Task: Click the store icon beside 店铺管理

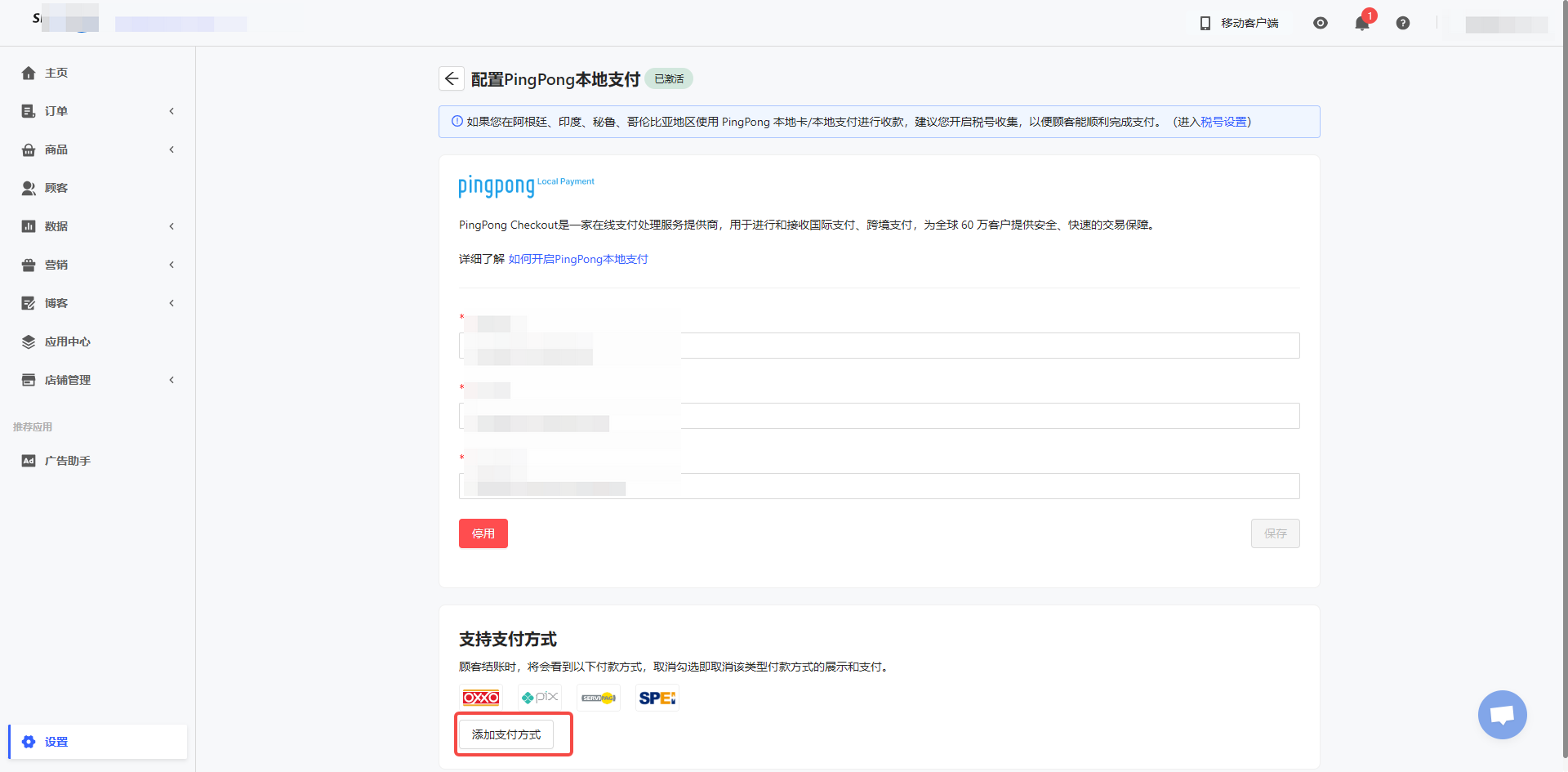Action: 29,380
